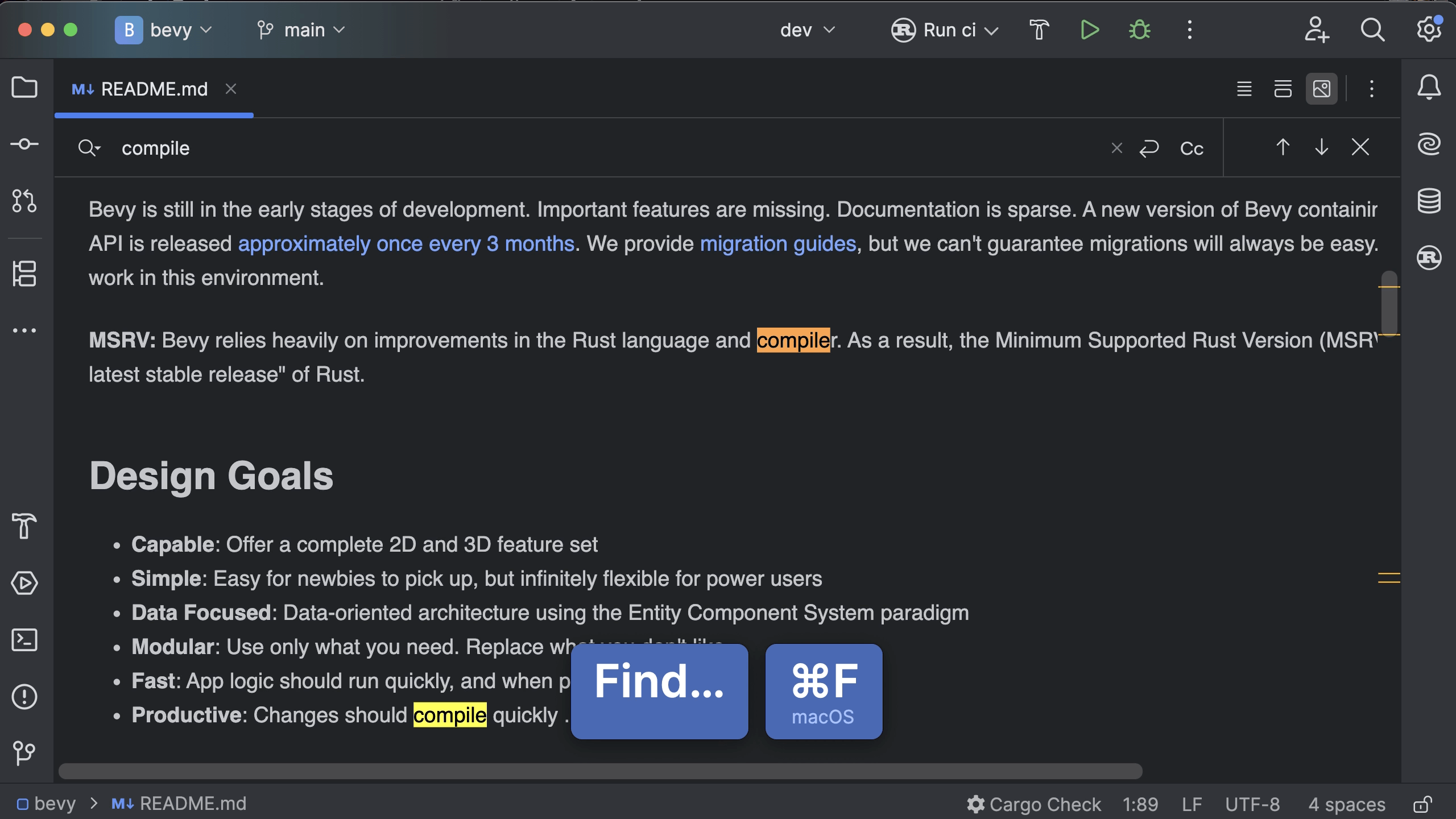The image size is (1456, 819).
Task: Select the README.md editor tab
Action: click(154, 89)
